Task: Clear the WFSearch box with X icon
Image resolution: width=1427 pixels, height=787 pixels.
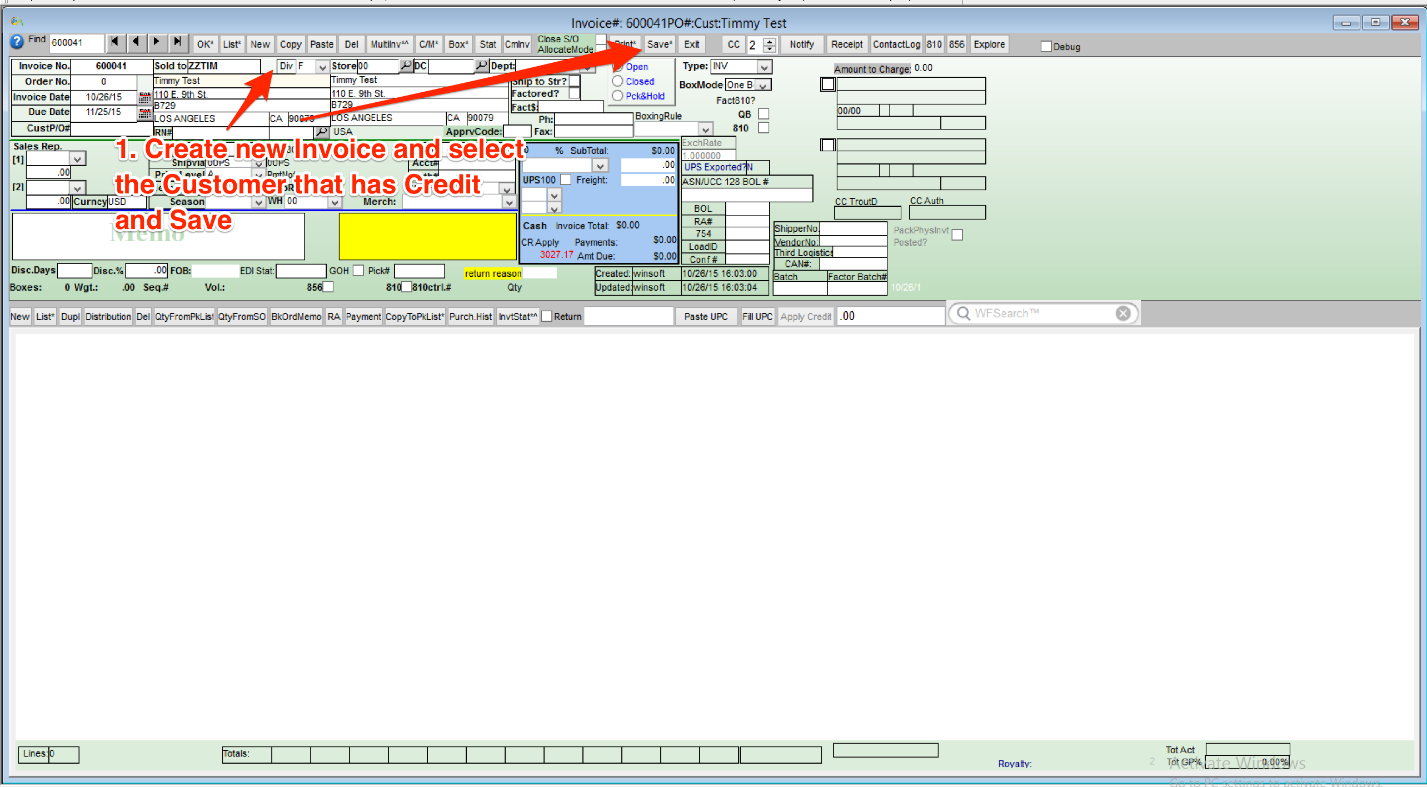Action: pyautogui.click(x=1123, y=314)
